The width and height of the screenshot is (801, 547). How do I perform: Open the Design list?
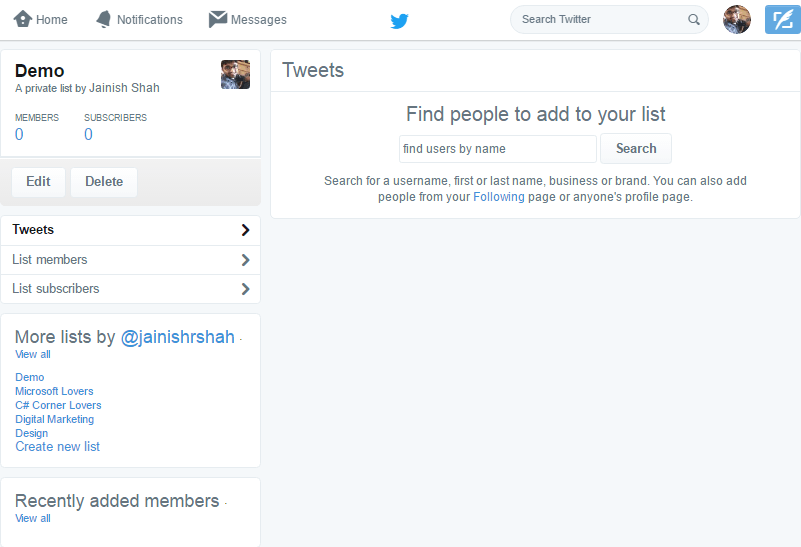click(32, 433)
